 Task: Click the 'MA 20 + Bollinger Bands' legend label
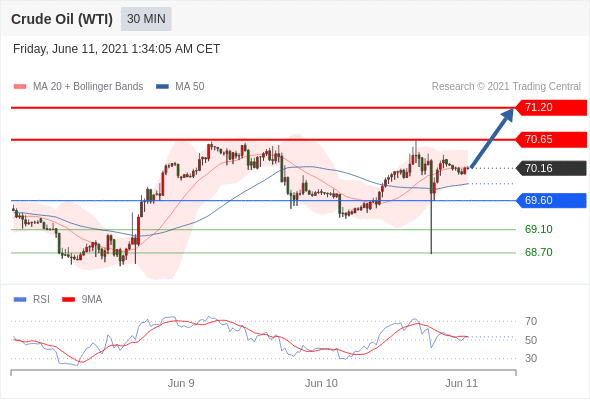[x=88, y=87]
